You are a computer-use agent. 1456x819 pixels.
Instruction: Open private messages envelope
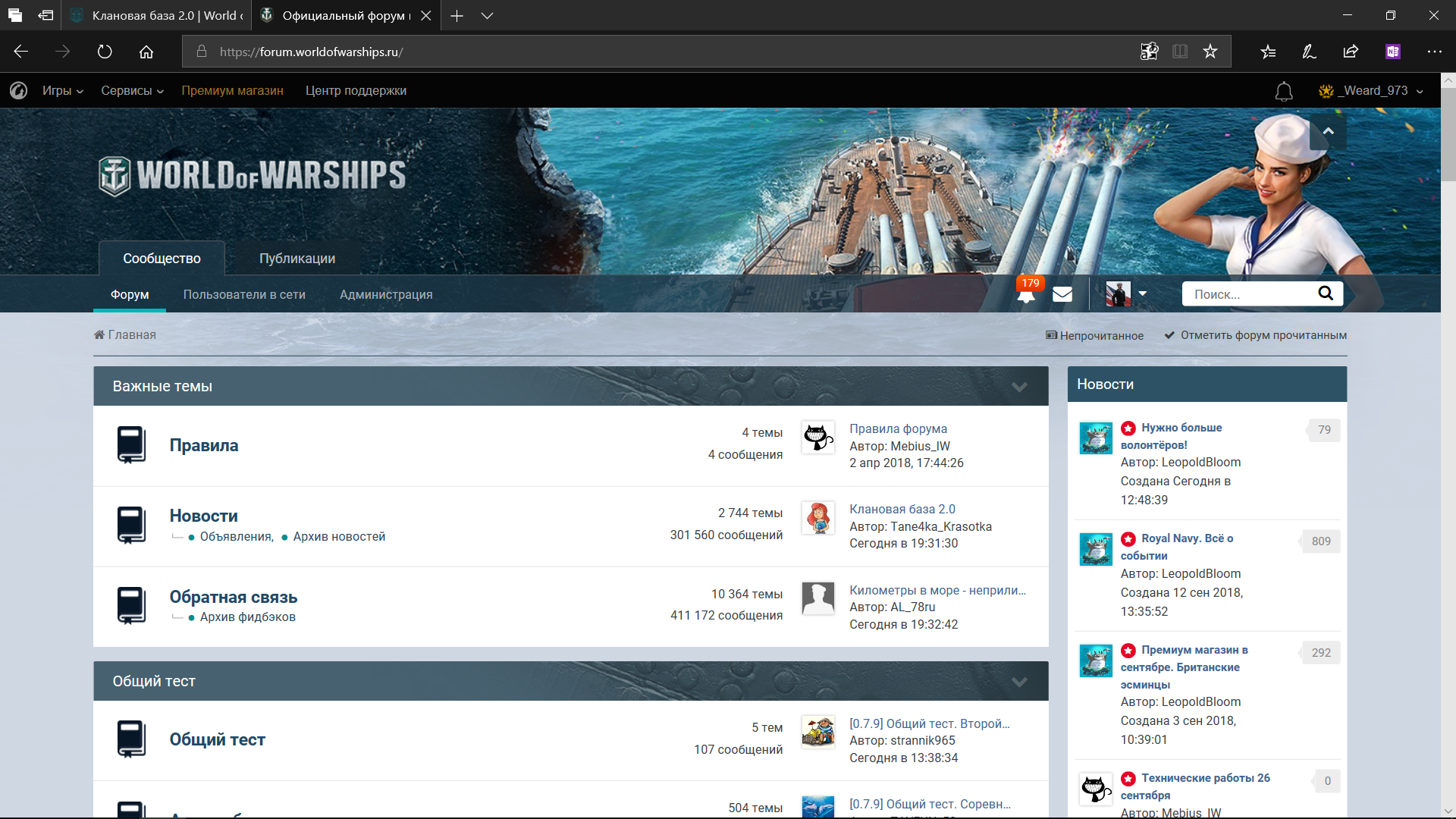tap(1062, 294)
